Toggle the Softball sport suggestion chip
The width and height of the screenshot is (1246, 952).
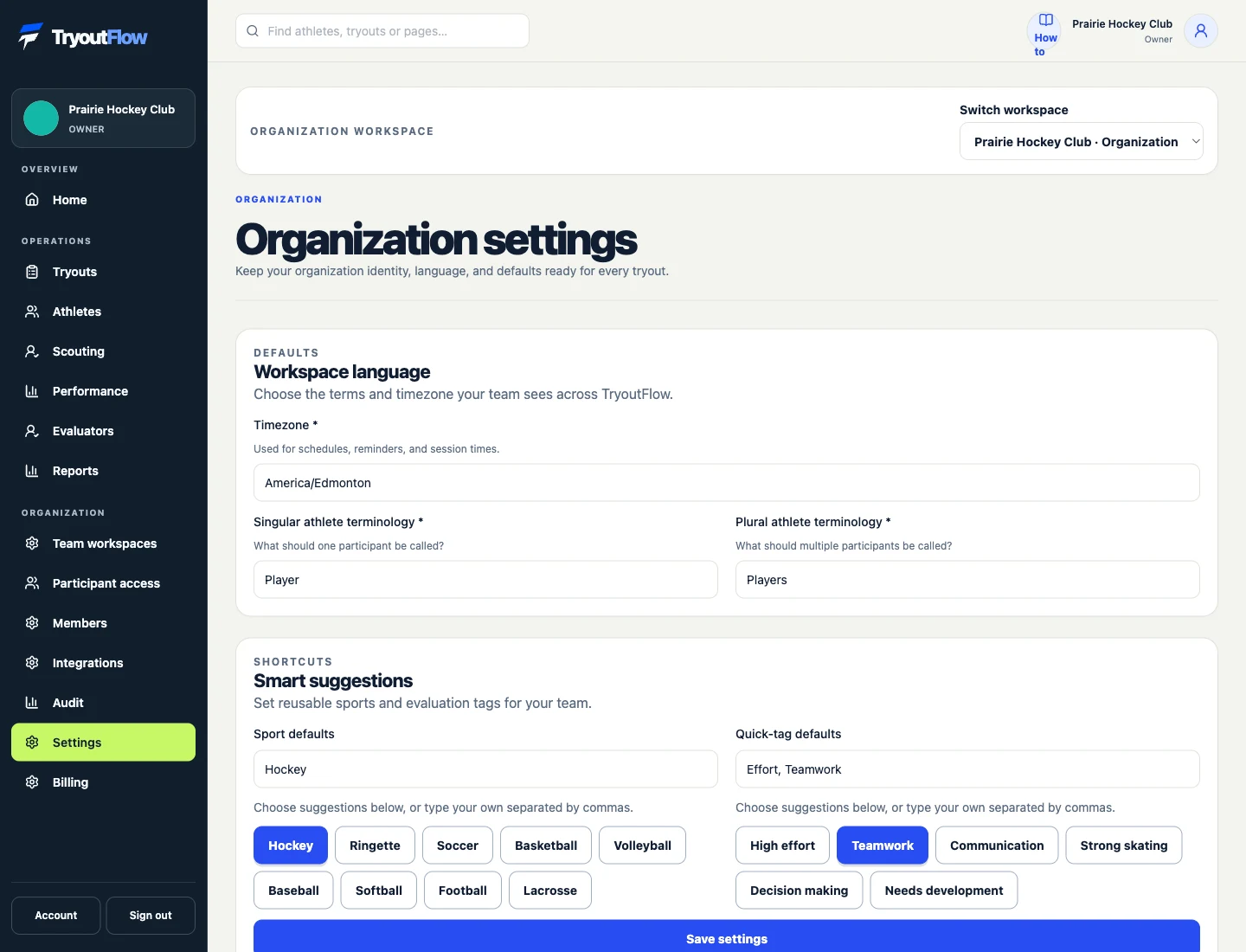click(x=379, y=891)
